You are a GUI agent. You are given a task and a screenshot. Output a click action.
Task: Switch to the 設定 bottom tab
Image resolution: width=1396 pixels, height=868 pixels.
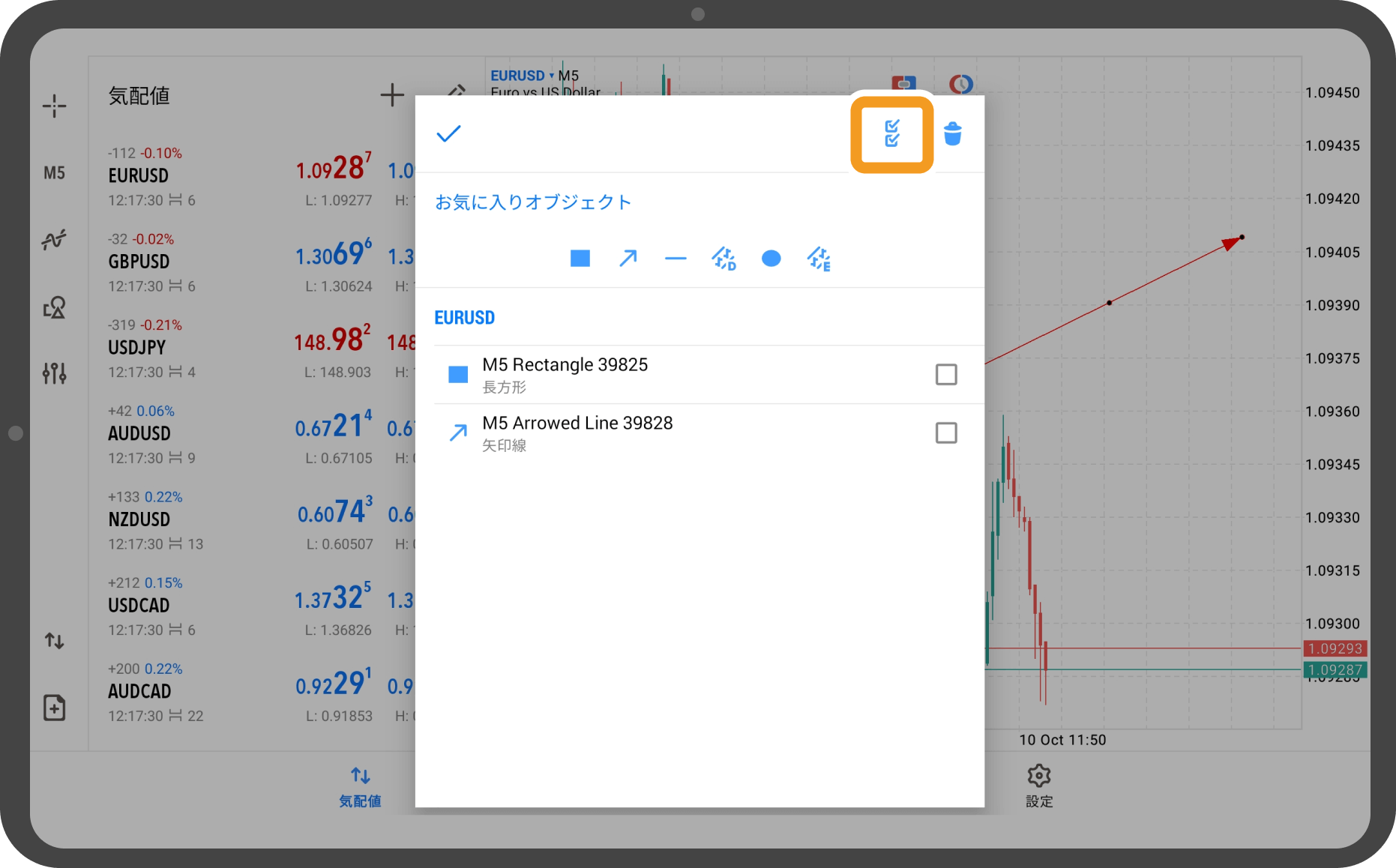(x=1039, y=786)
